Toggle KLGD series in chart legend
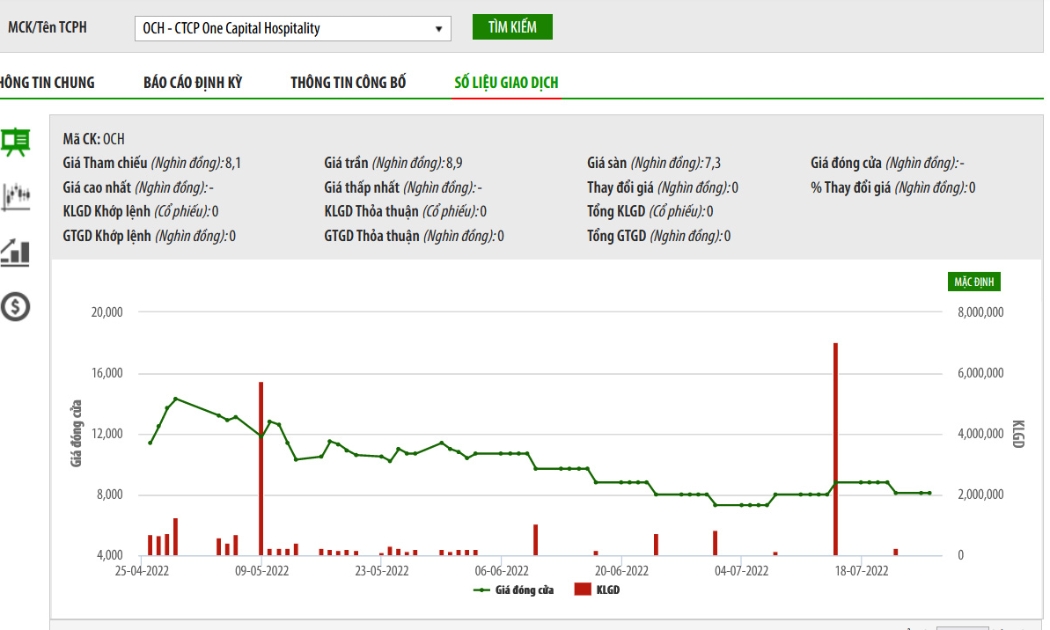Image resolution: width=1050 pixels, height=630 pixels. 597,590
